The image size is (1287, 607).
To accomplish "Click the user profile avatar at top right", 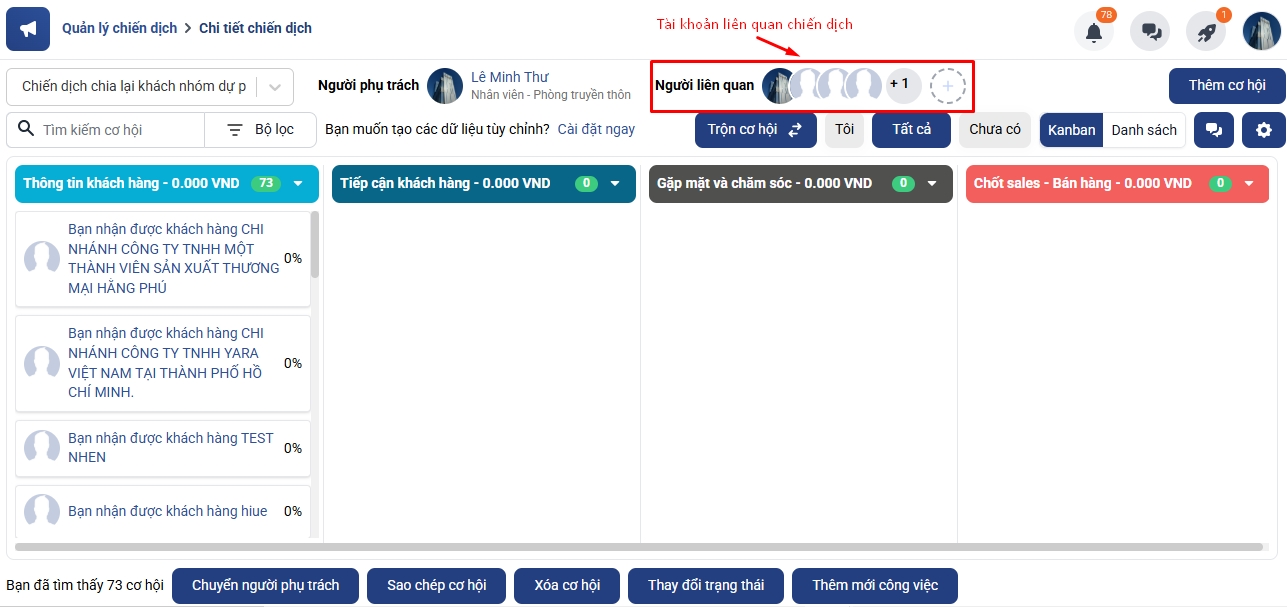I will (x=1262, y=31).
